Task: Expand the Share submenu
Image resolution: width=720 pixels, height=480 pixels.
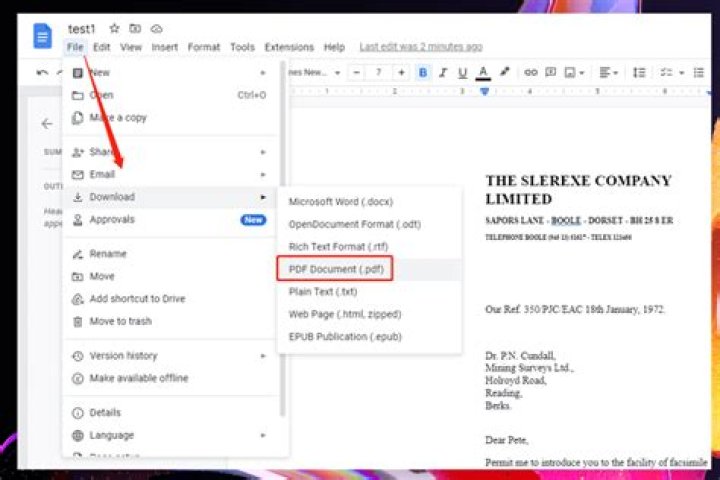Action: [x=170, y=152]
